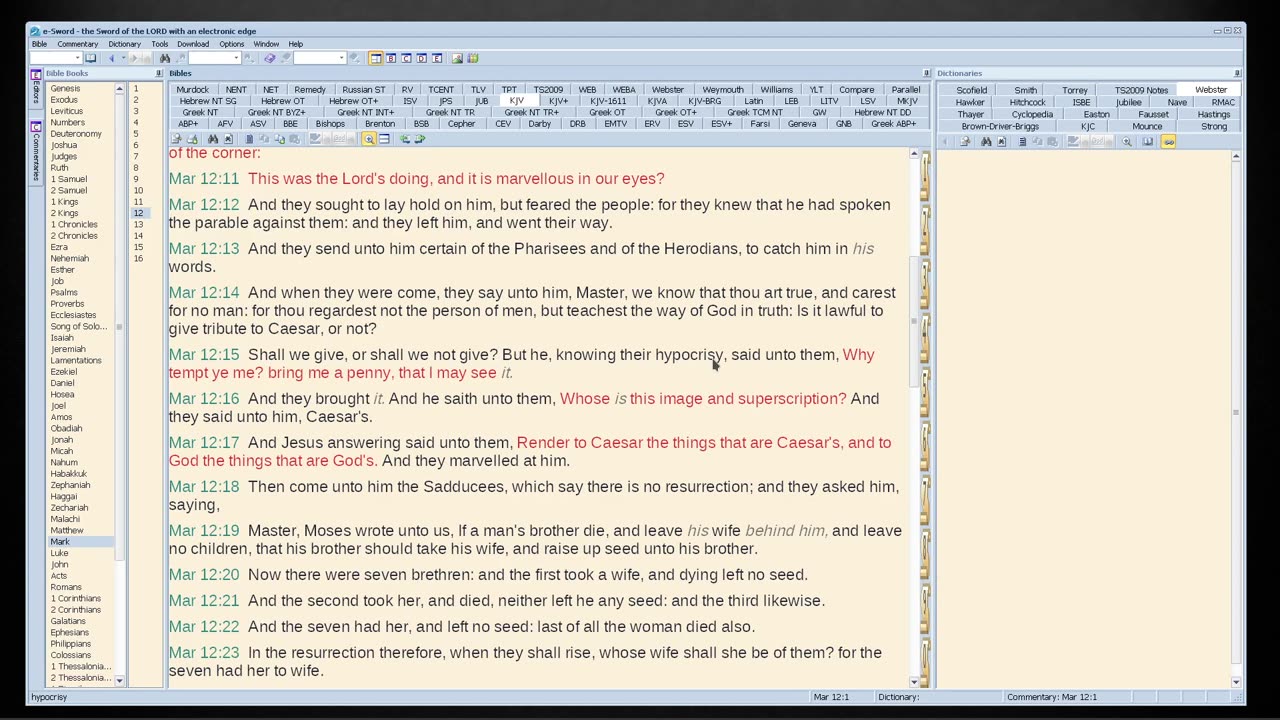Open the Bible menu
The height and width of the screenshot is (720, 1280).
39,44
